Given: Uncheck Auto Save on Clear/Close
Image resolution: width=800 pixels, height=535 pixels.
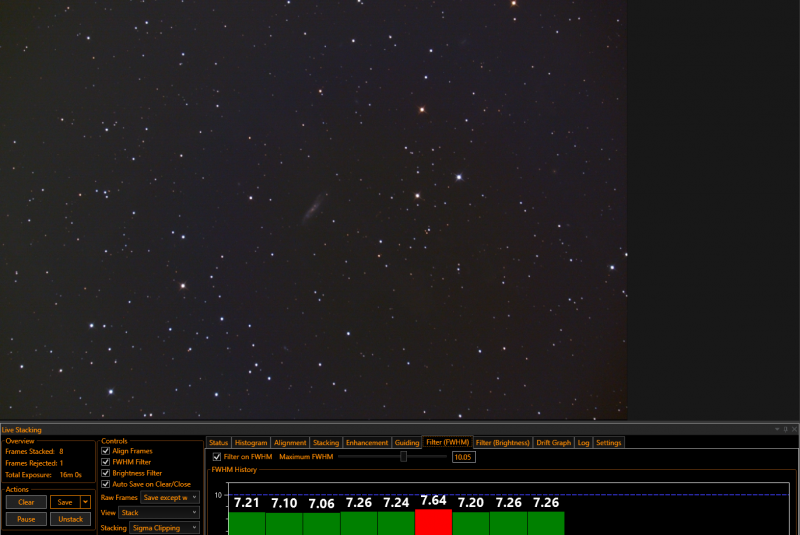Looking at the screenshot, I should [x=106, y=485].
